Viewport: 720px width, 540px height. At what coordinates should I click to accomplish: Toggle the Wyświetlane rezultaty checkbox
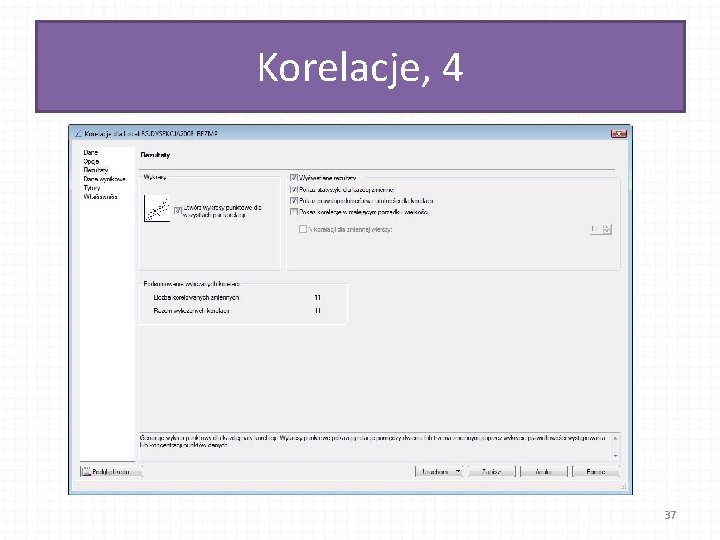pyautogui.click(x=294, y=178)
